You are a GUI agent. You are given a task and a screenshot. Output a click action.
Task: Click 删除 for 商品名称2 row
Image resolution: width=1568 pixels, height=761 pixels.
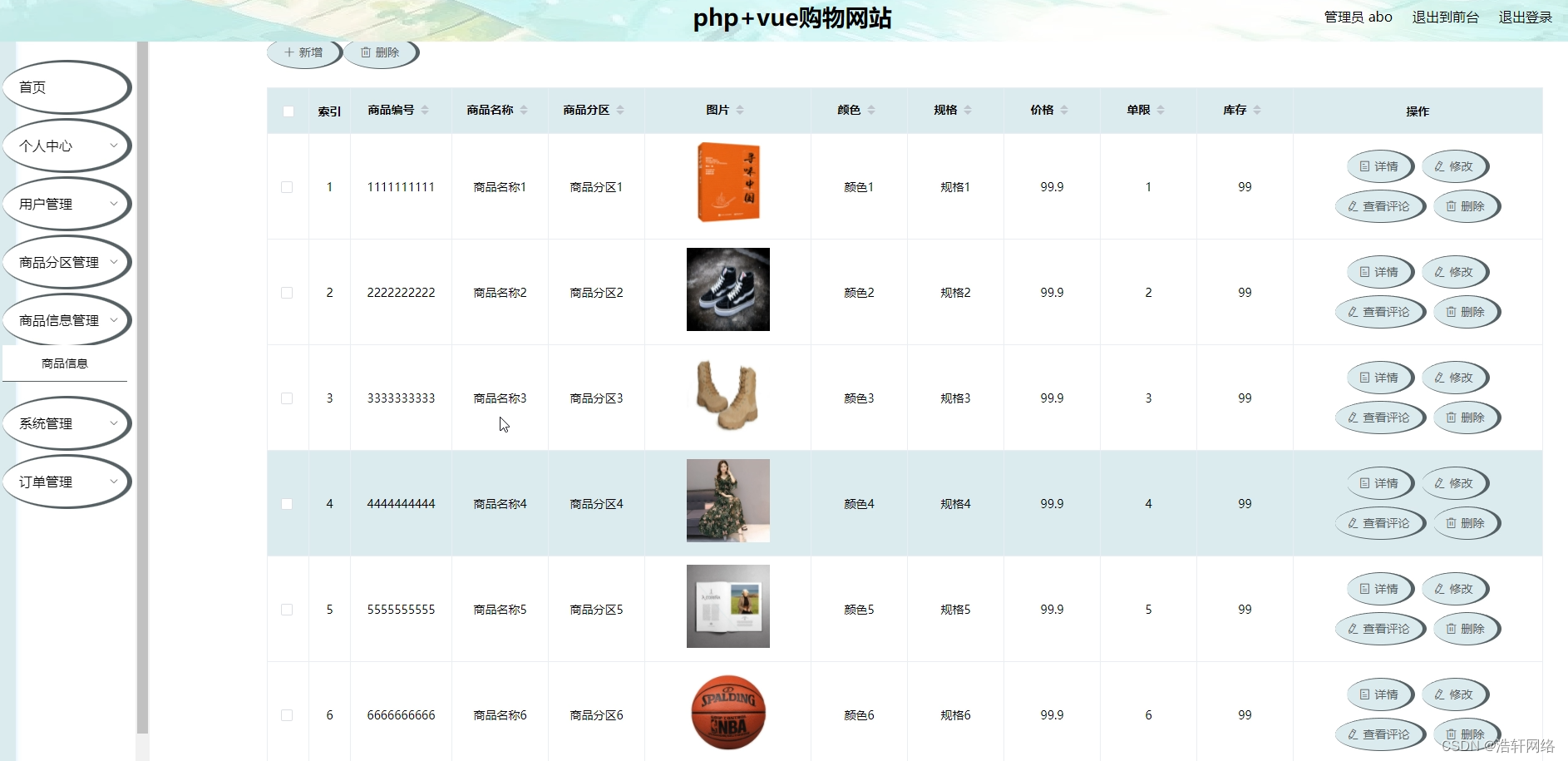(x=1467, y=312)
